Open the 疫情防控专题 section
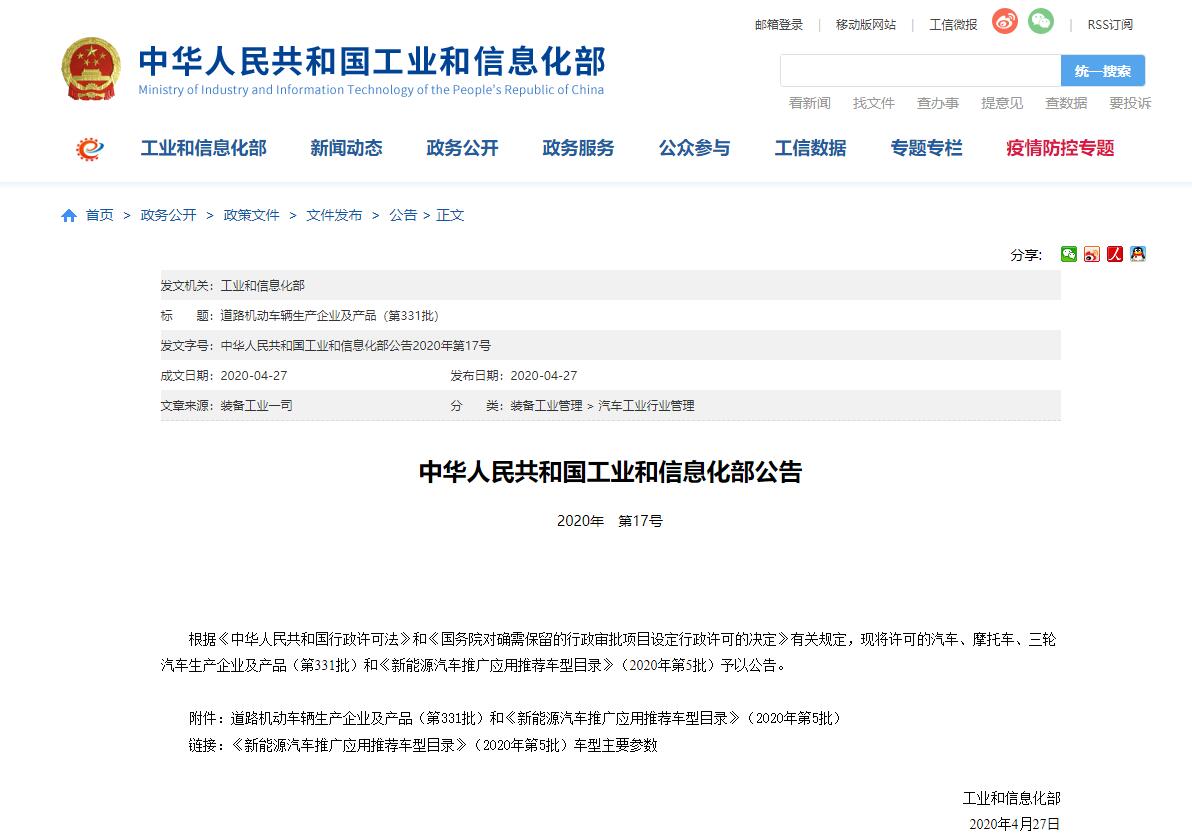Viewport: 1192px width, 840px height. coord(1060,148)
